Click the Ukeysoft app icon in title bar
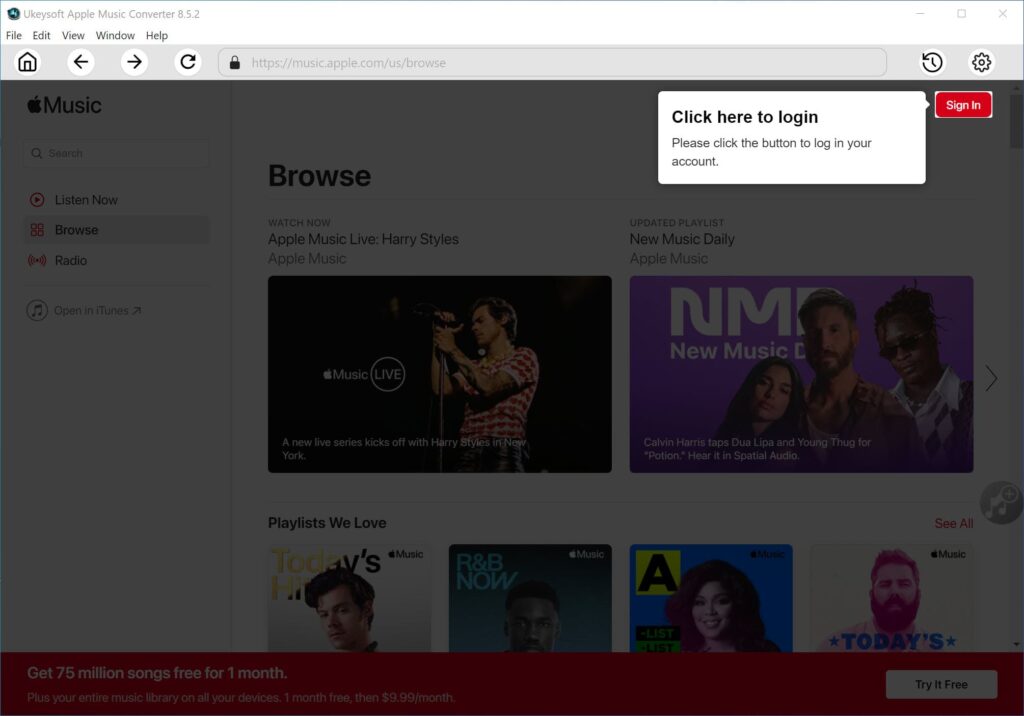Screen dimensions: 1024x716 (13, 14)
